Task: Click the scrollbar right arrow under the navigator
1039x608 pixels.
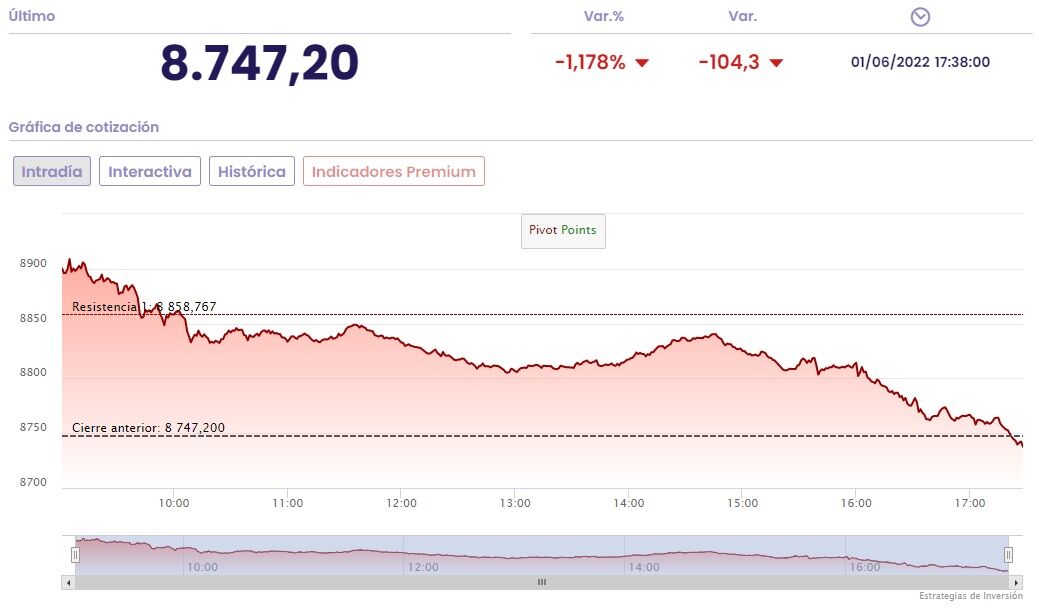Action: 1016,582
